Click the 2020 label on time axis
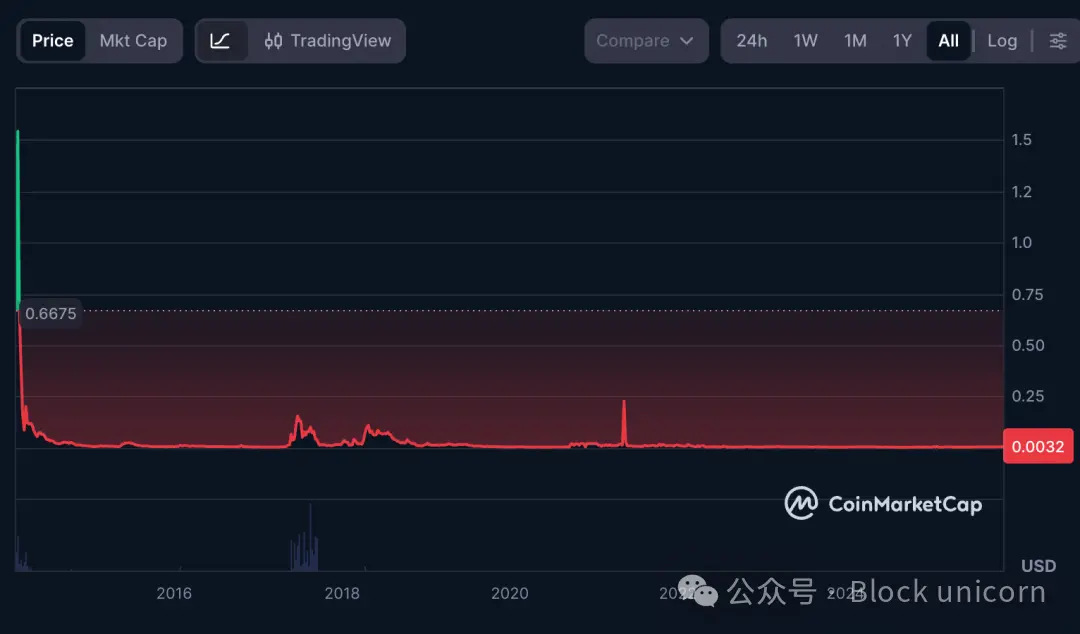Image resolution: width=1080 pixels, height=634 pixels. tap(510, 593)
